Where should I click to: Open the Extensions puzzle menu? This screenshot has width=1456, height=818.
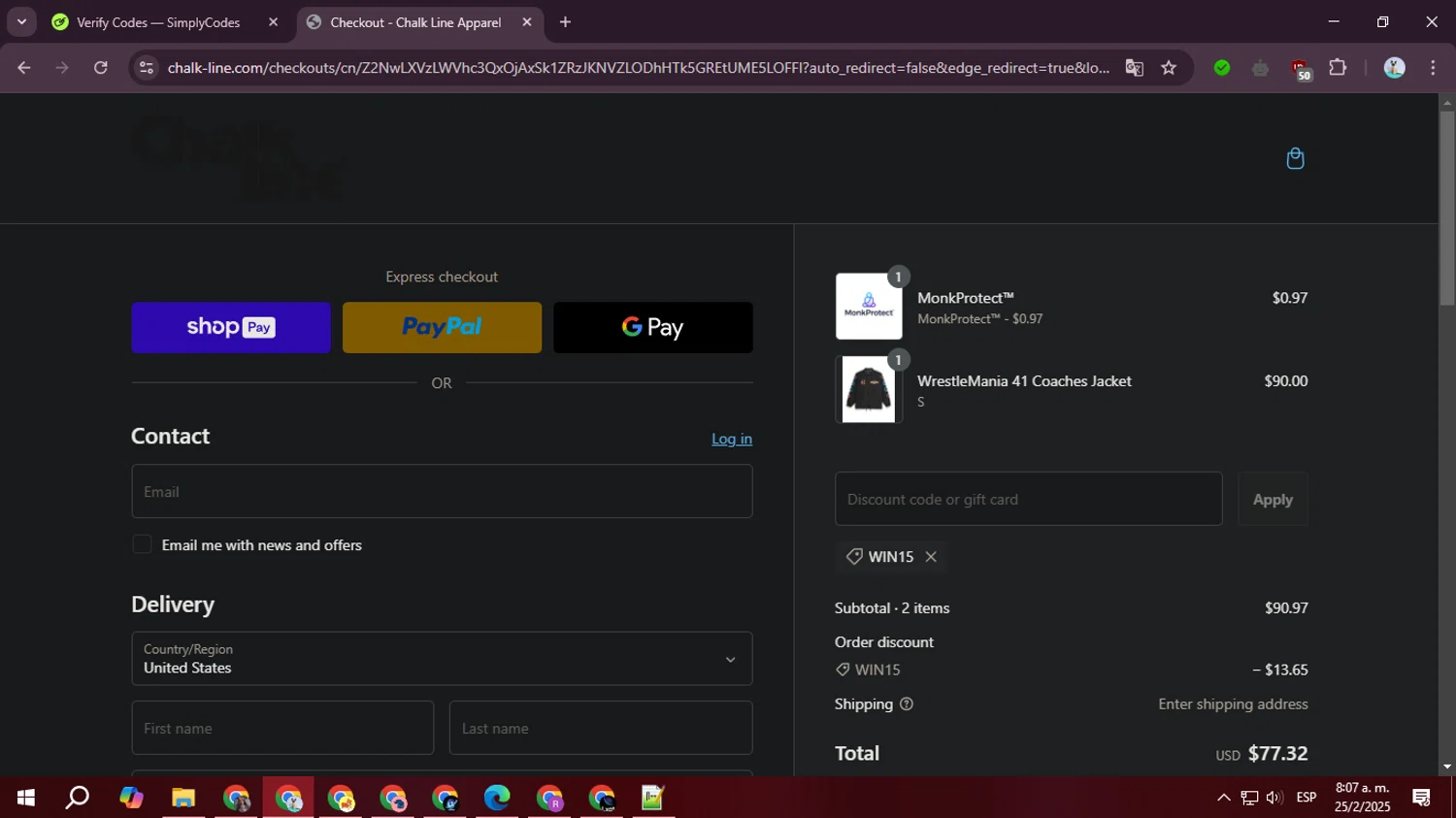[x=1338, y=68]
